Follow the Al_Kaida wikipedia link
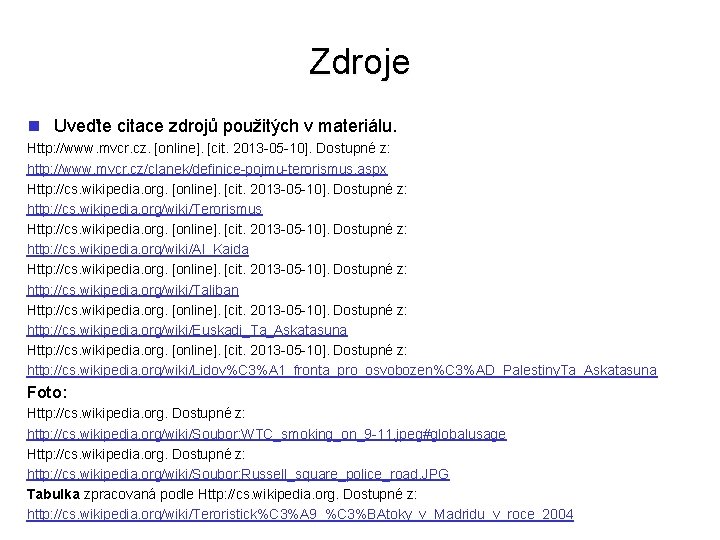Screen dimensions: 720x540 point(138,249)
